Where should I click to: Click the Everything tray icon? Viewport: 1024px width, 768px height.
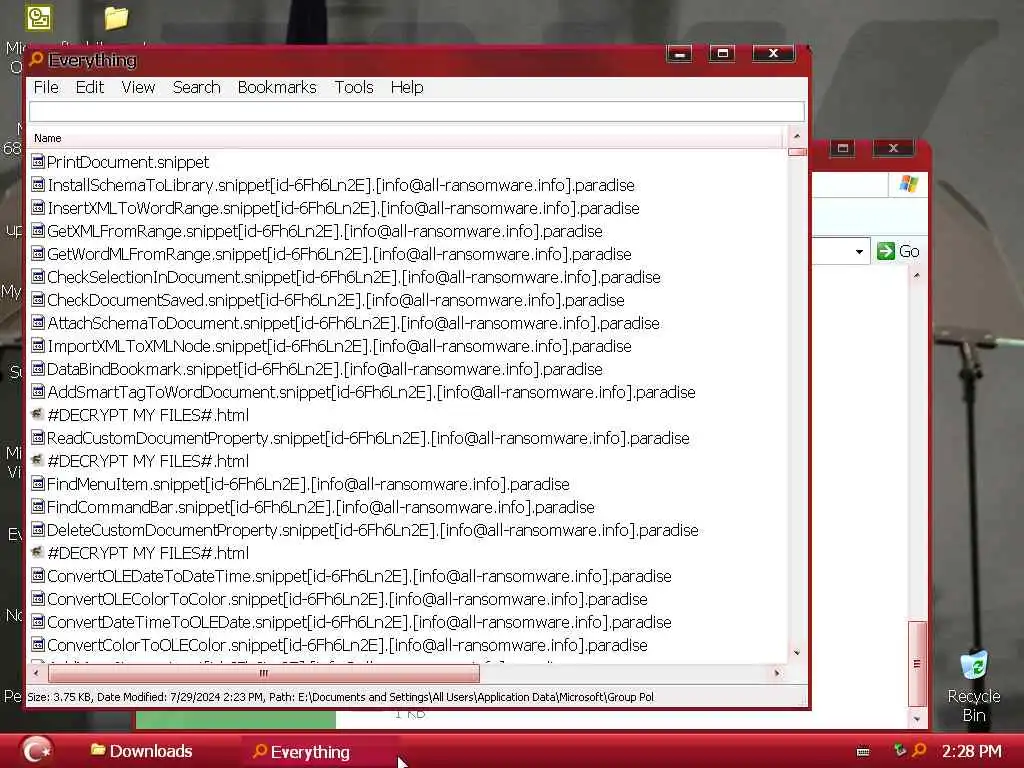(x=920, y=750)
